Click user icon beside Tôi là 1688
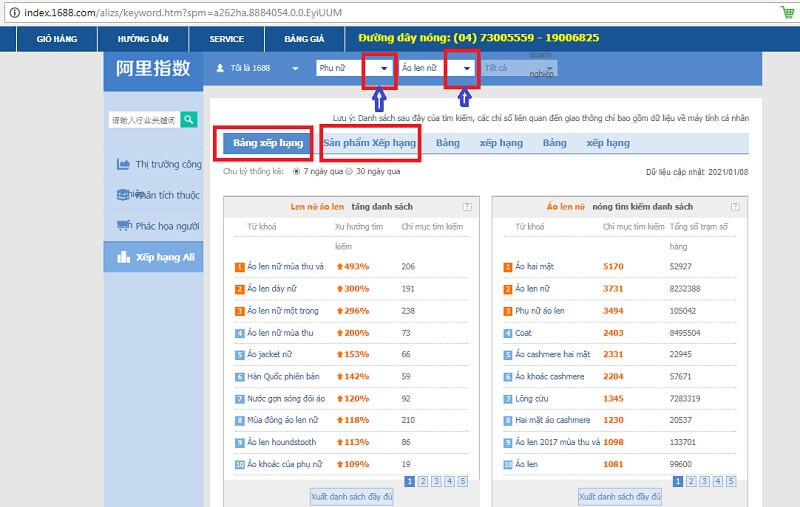The width and height of the screenshot is (800, 507). [220, 68]
